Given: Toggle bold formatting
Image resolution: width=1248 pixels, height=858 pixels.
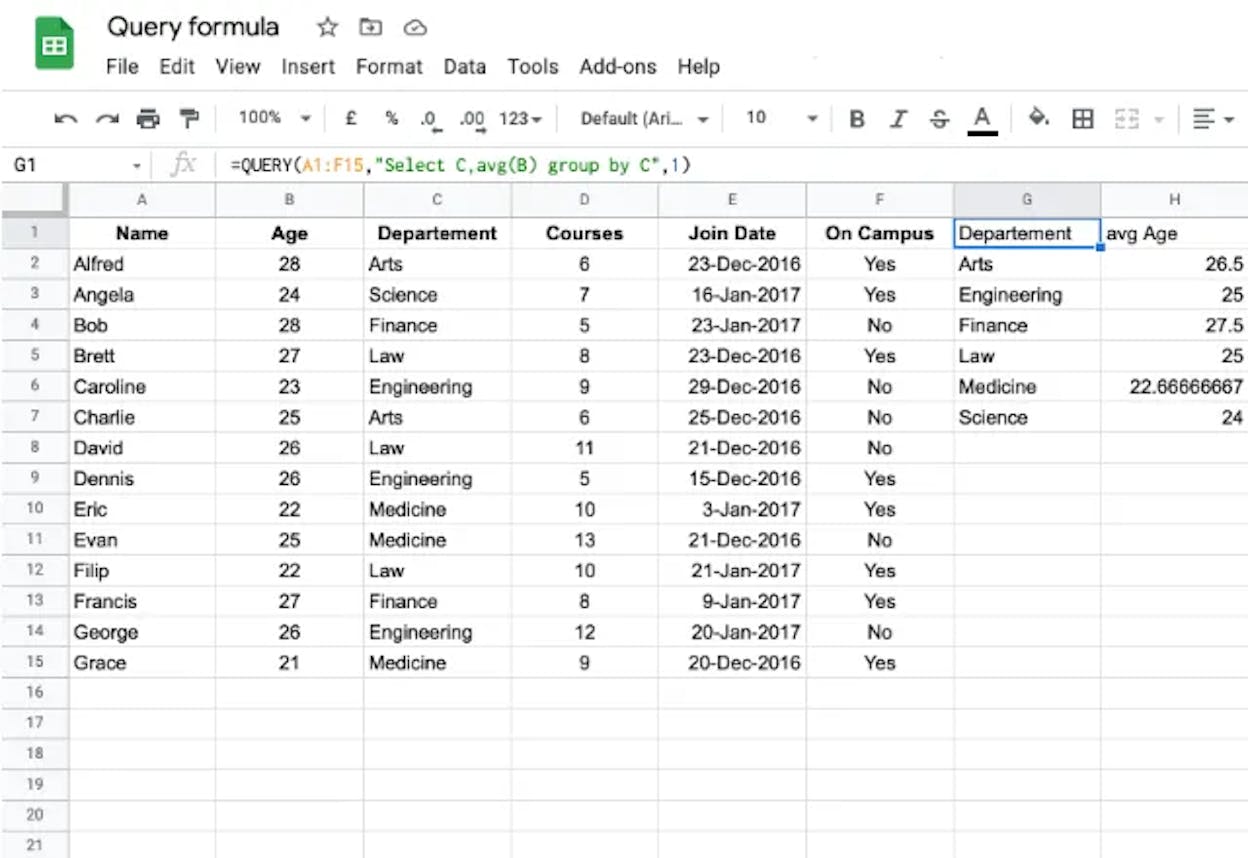Looking at the screenshot, I should [x=857, y=119].
